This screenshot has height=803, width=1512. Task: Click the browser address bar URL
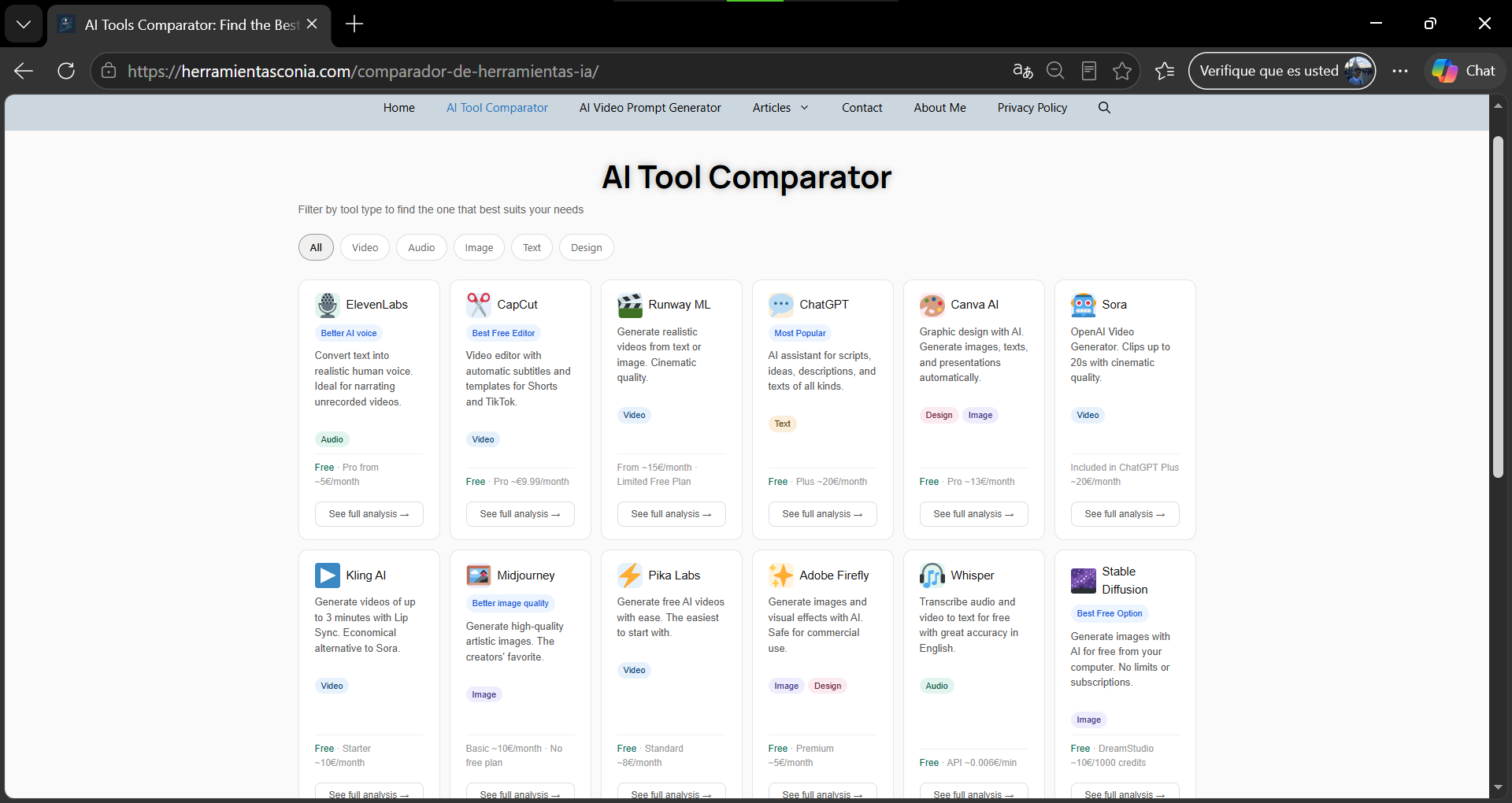[x=363, y=72]
